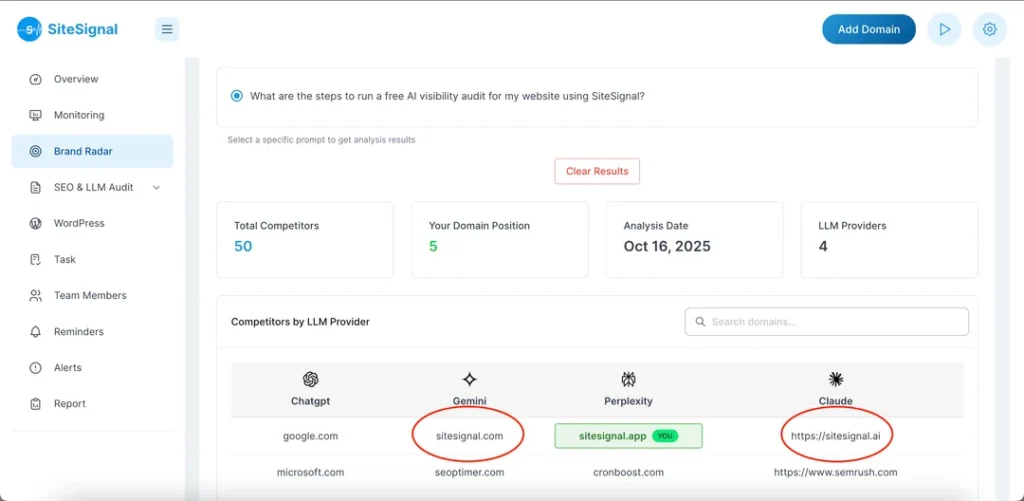Viewport: 1024px width, 501px height.
Task: Click the Team Members people icon
Action: click(36, 295)
